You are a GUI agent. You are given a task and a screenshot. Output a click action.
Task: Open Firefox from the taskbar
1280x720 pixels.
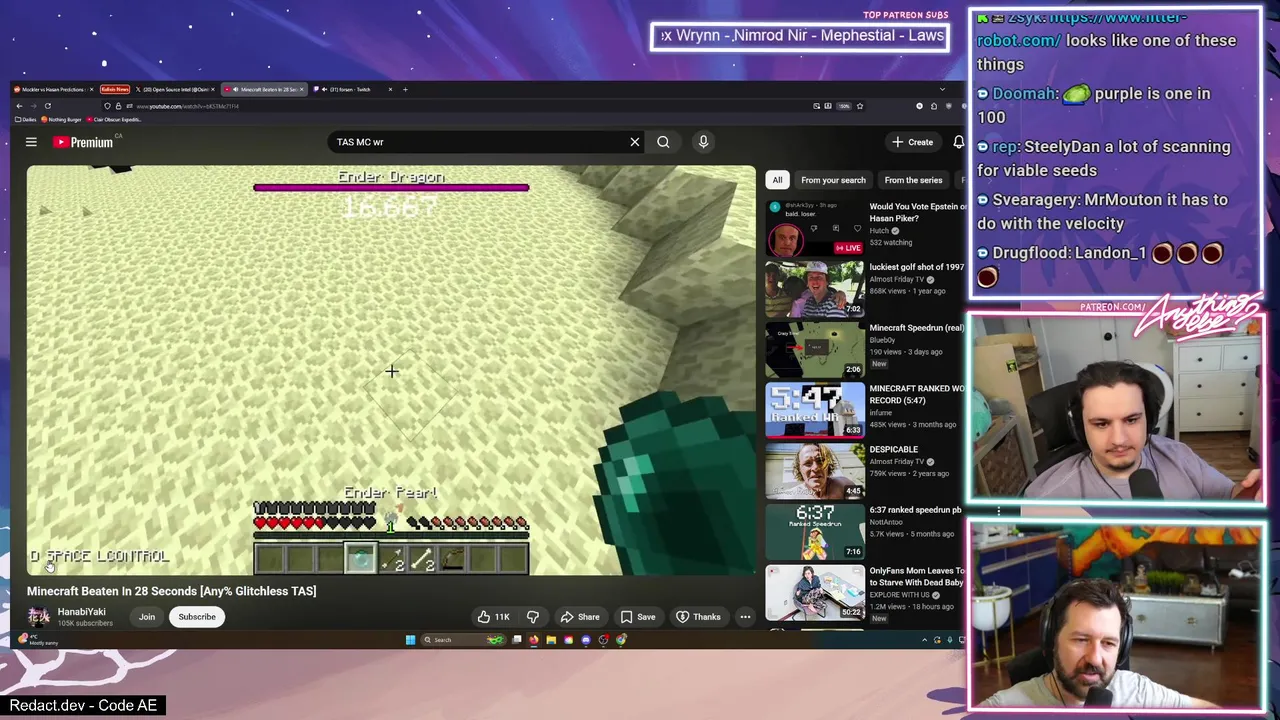[534, 640]
